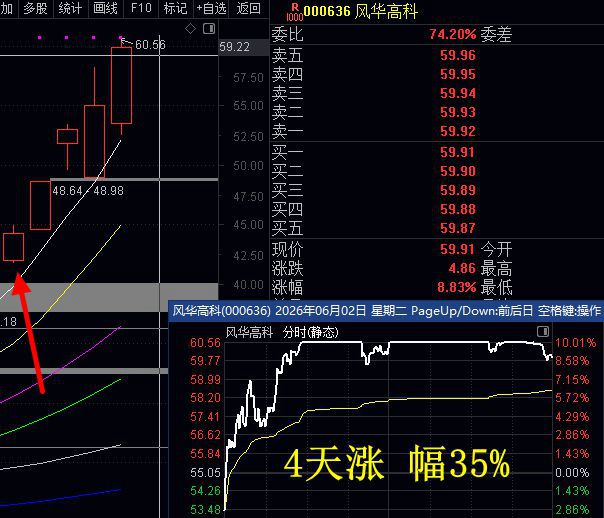Image resolution: width=604 pixels, height=518 pixels.
Task: Click the stock name 风华高科 in header
Action: click(x=386, y=11)
